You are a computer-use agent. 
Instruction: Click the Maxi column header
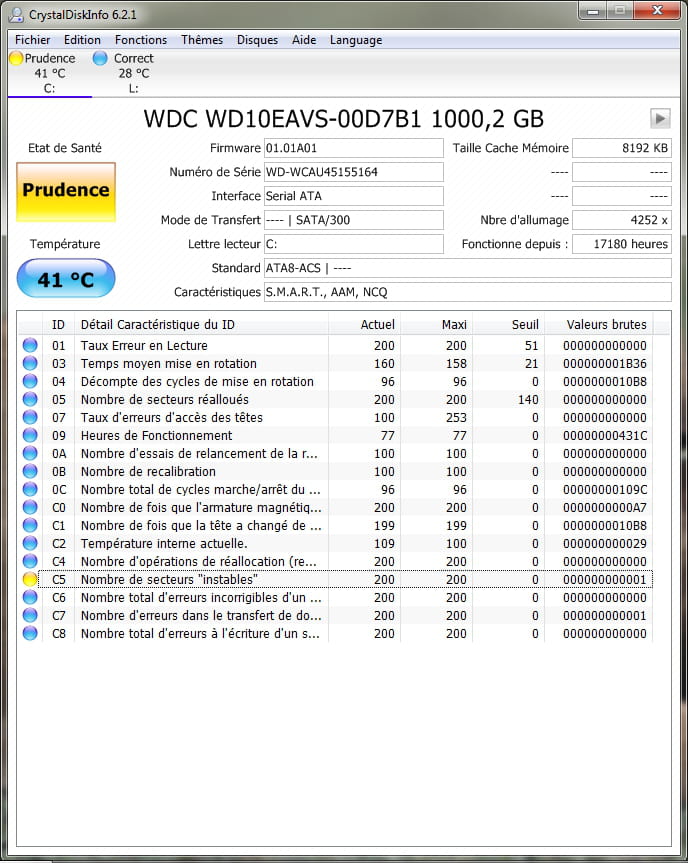[436, 325]
